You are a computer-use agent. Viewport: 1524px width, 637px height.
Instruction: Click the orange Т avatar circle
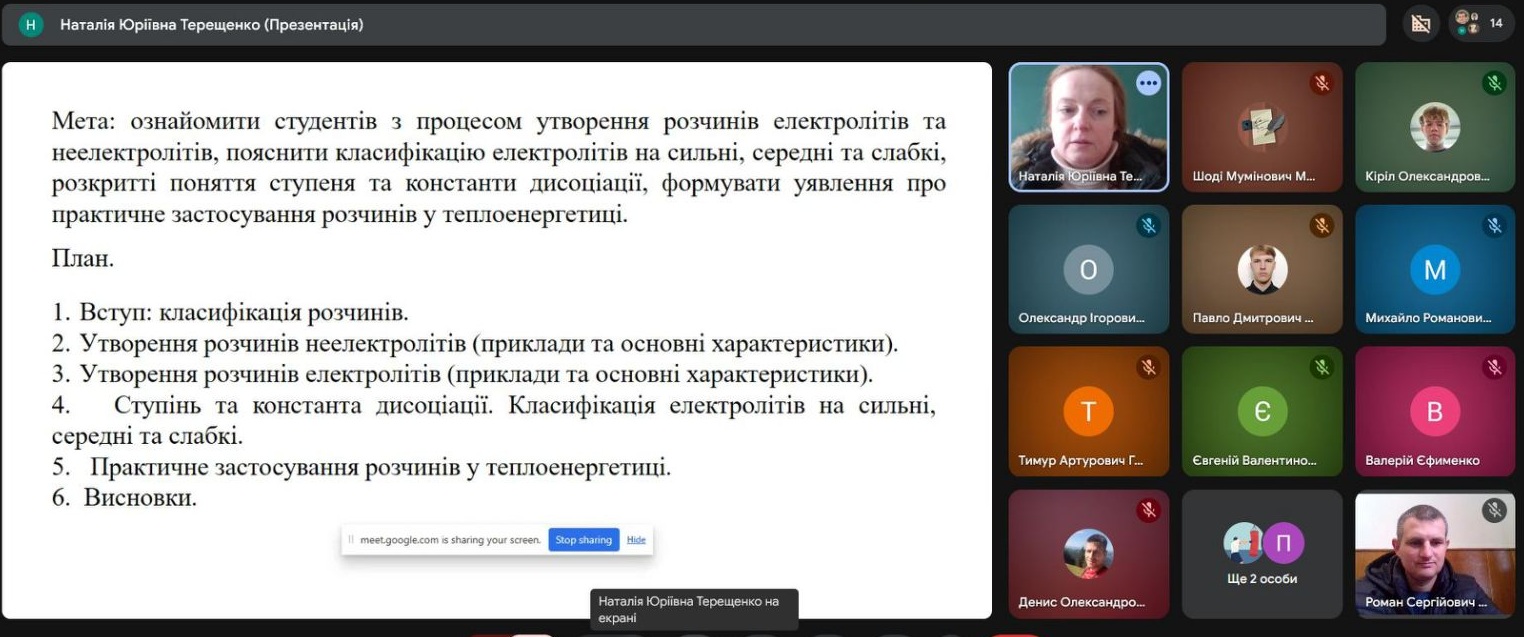tap(1088, 412)
